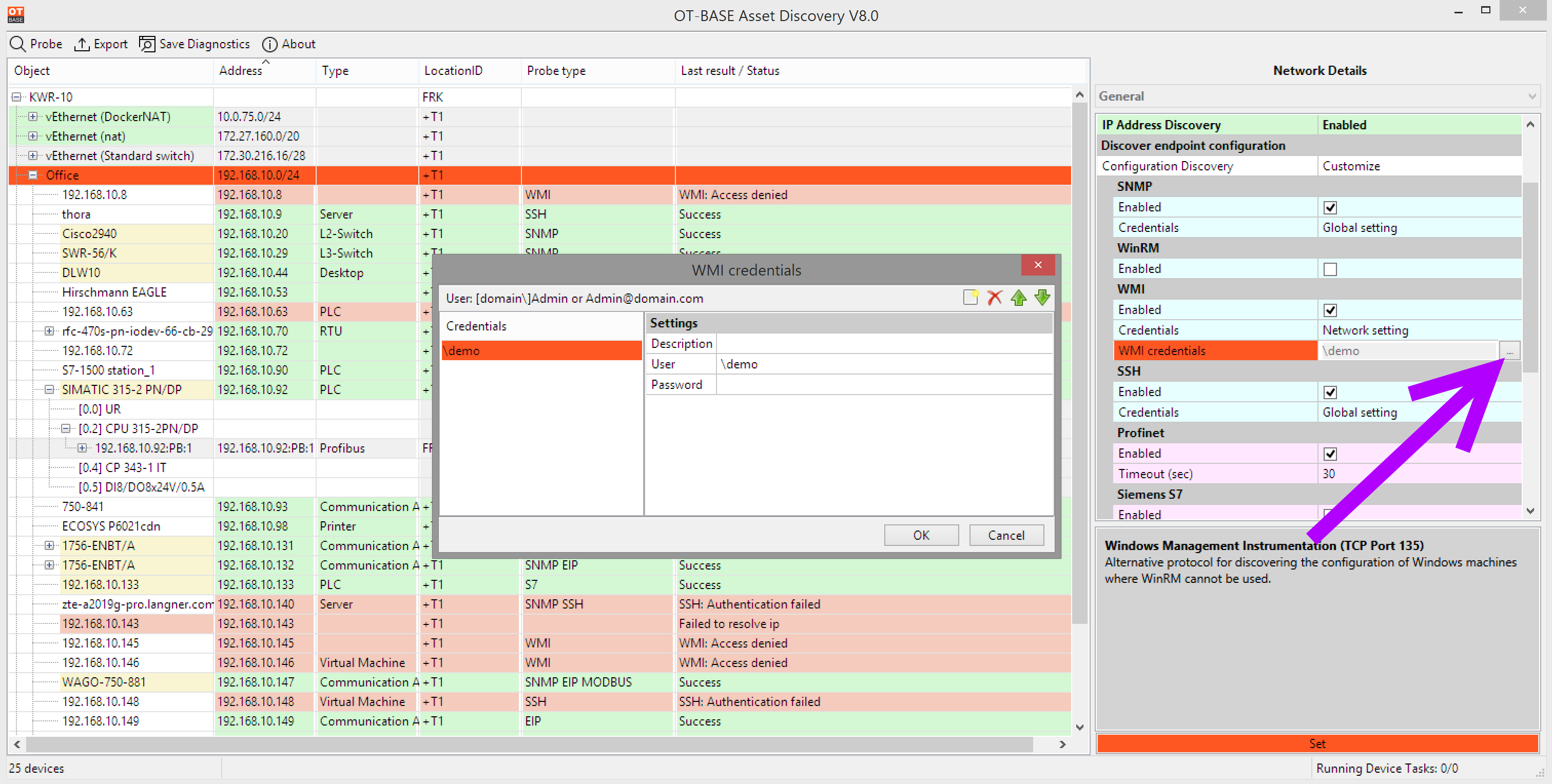
Task: Click the Probe magnifier icon
Action: (17, 44)
